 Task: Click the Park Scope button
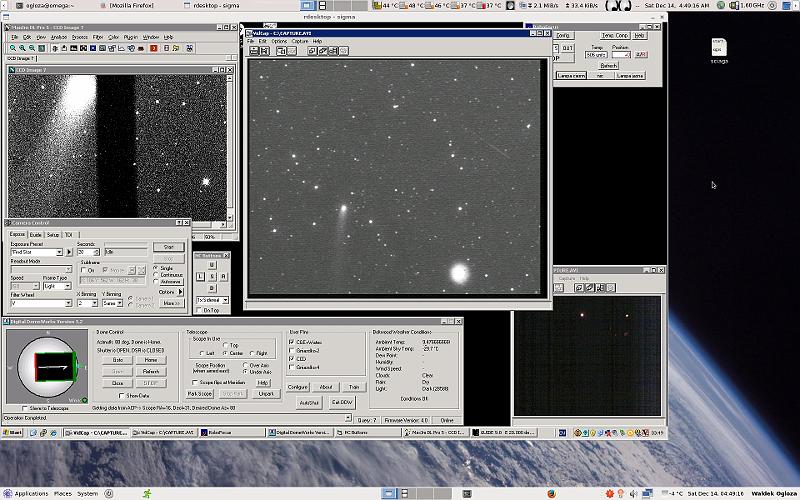[x=199, y=394]
